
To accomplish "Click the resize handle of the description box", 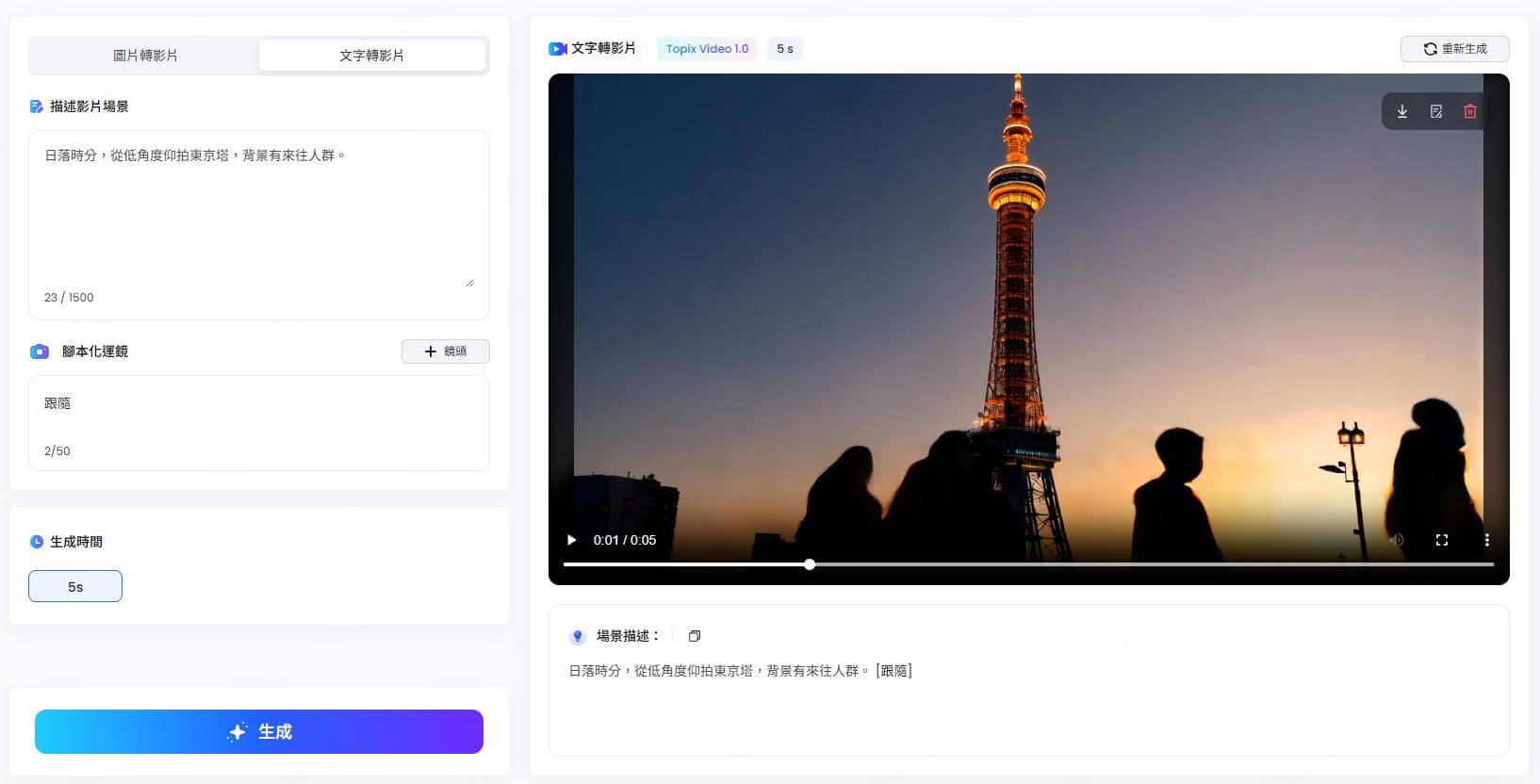I will [469, 282].
